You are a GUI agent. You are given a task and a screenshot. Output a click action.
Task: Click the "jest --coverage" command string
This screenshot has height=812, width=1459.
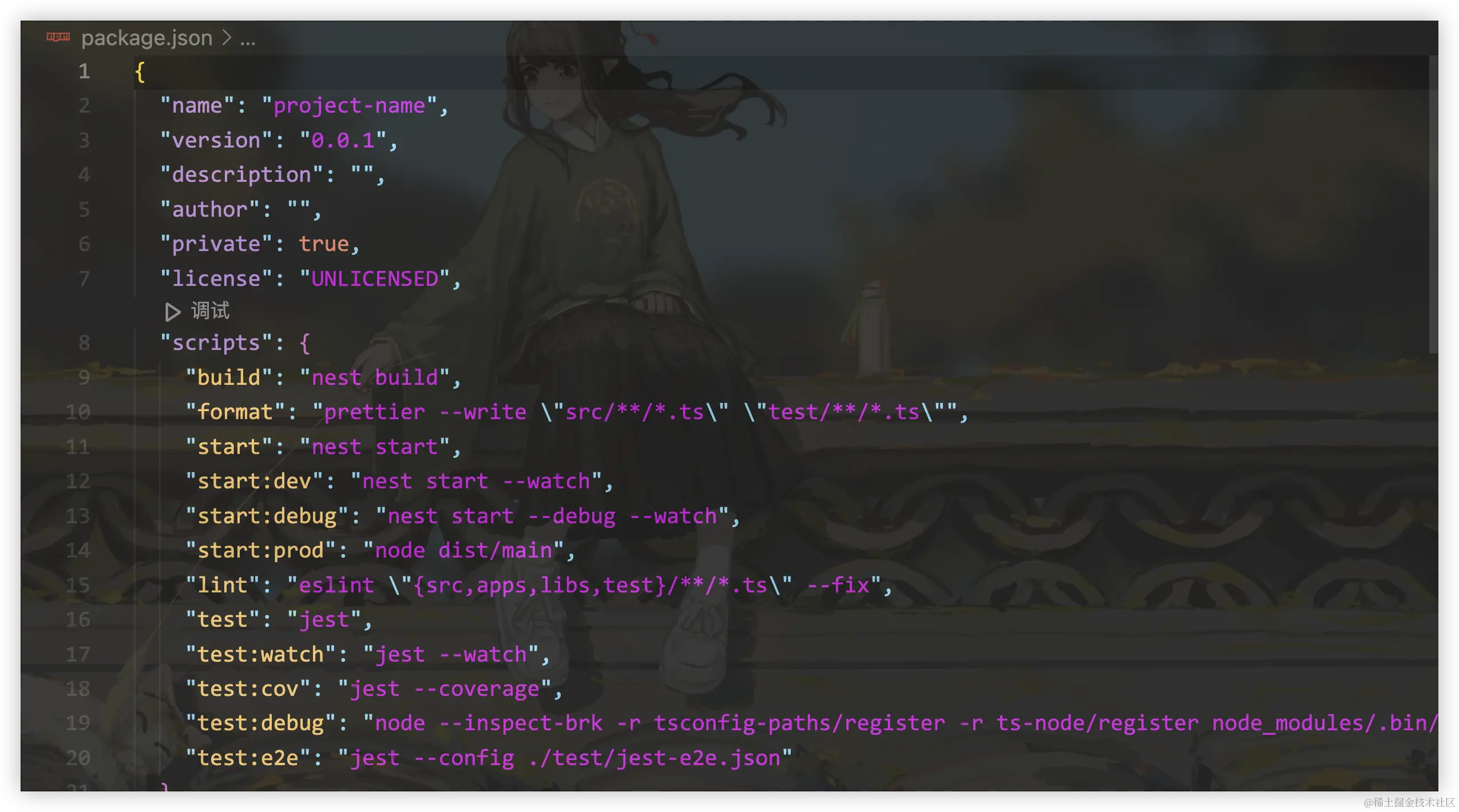pyautogui.click(x=445, y=689)
